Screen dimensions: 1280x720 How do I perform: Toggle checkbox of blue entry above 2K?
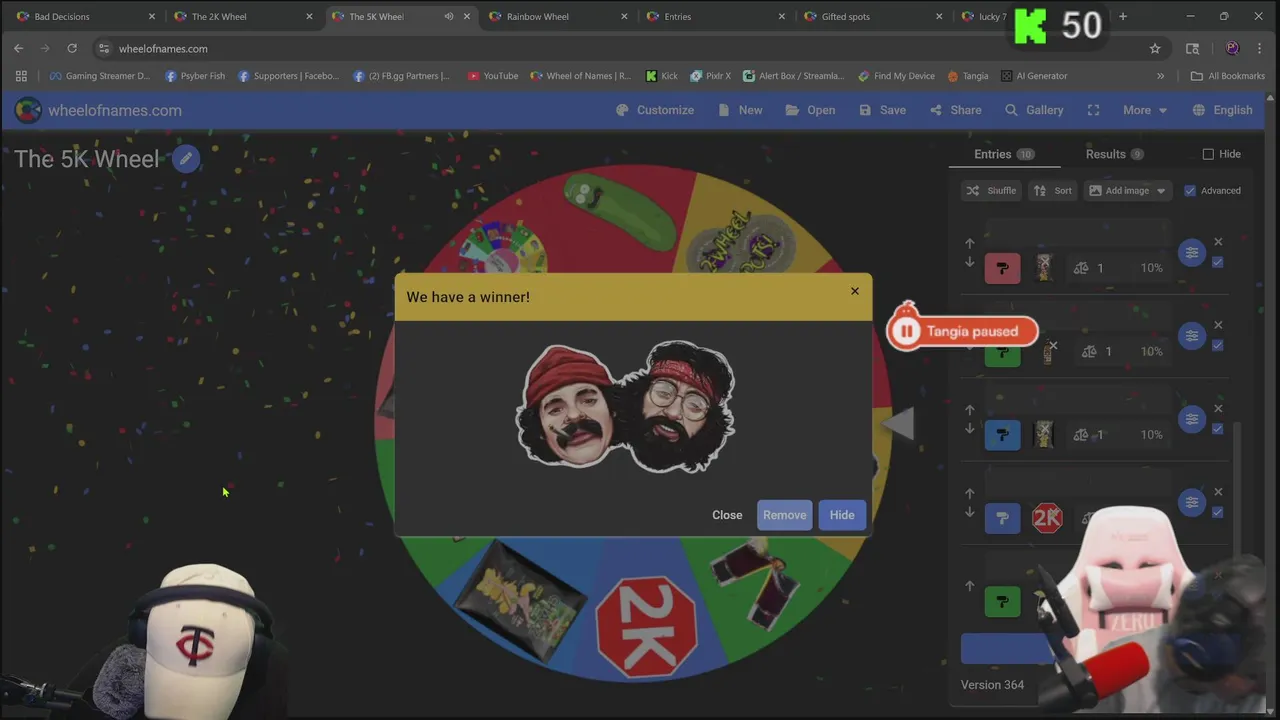point(1217,429)
